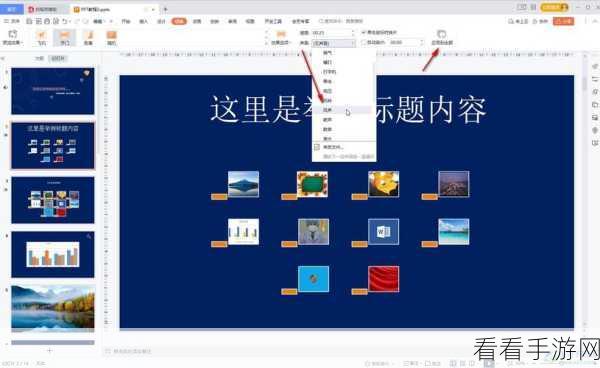Select 鼓掌 in the sound list
This screenshot has width=600, height=368.
coord(328,129)
